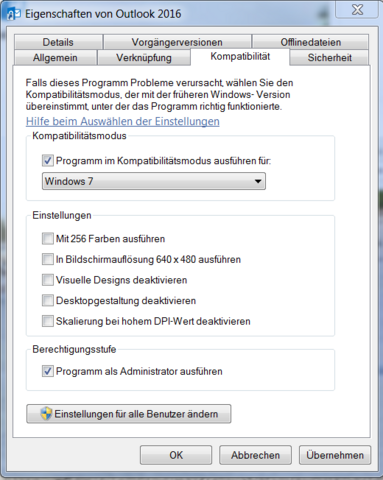
Task: Confirm with the OK button
Action: coord(176,455)
